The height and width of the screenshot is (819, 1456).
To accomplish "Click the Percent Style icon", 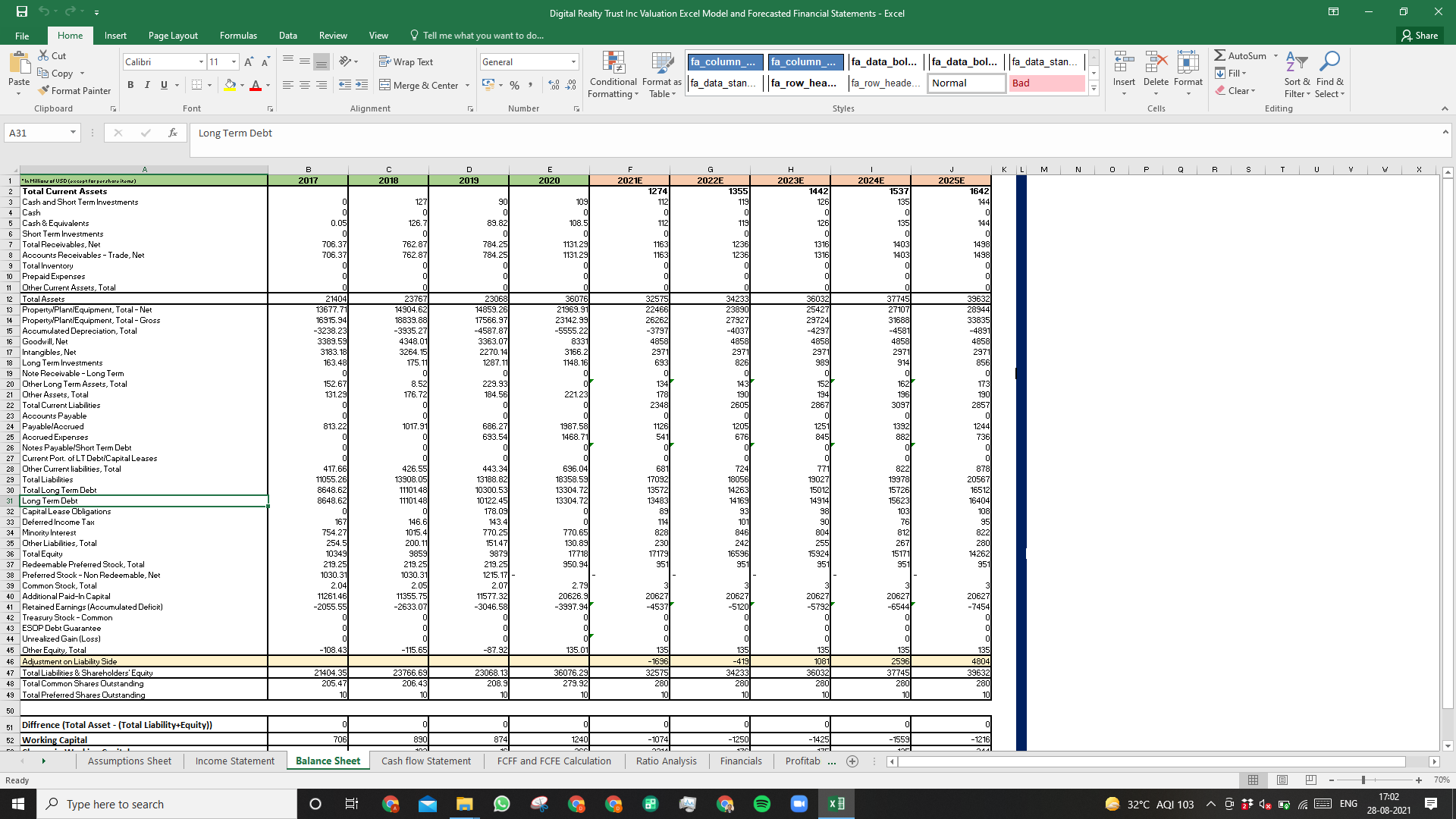I will click(x=515, y=85).
